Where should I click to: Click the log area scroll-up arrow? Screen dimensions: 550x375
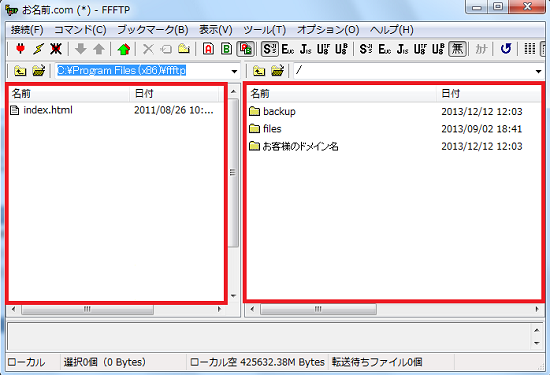point(537,330)
